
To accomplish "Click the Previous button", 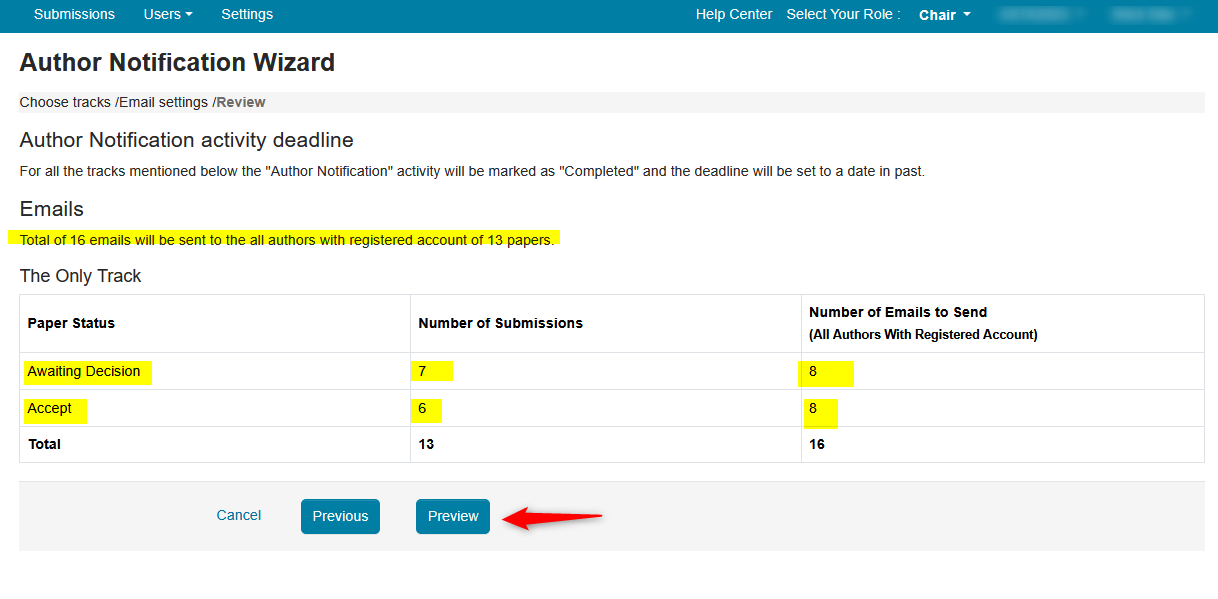I will [x=340, y=516].
